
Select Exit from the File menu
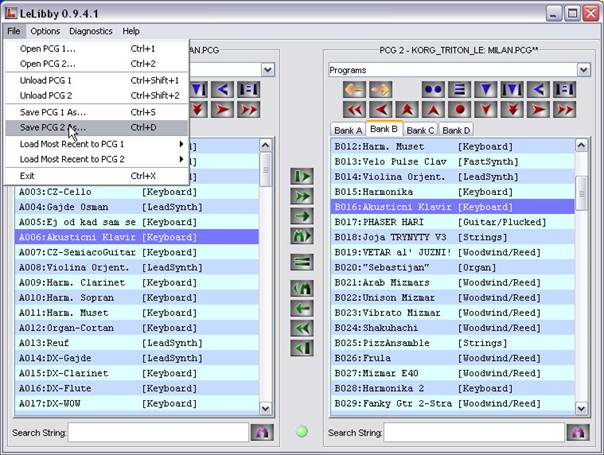[96, 176]
